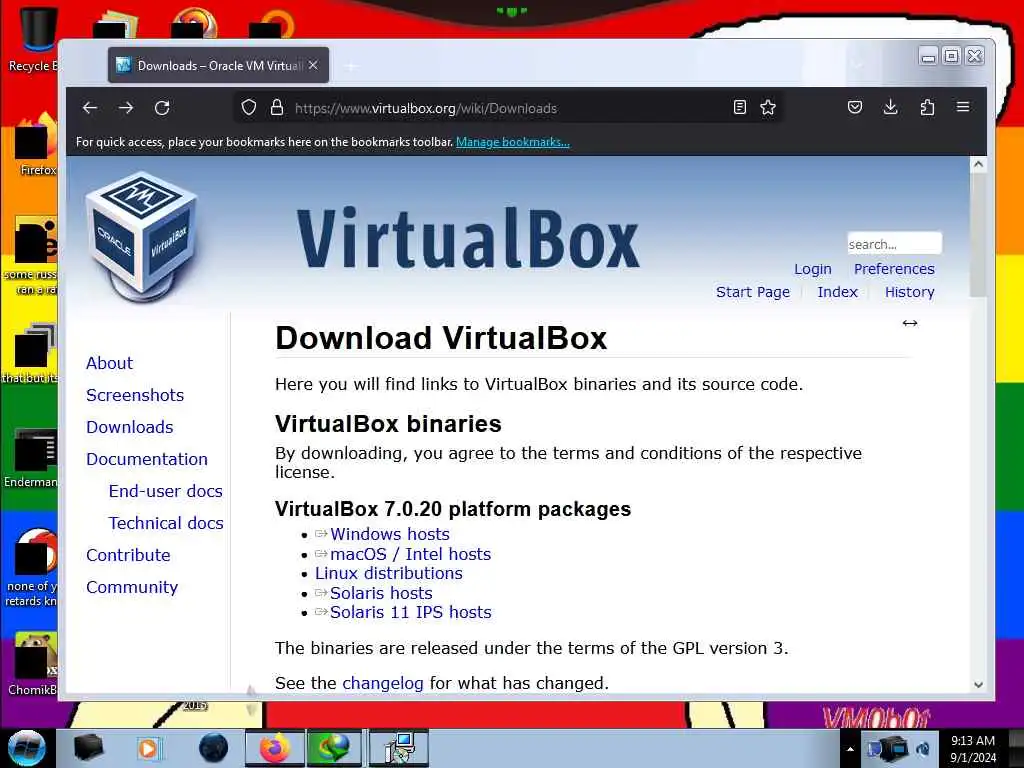Click the vertical scrollbar thumb

[x=978, y=235]
